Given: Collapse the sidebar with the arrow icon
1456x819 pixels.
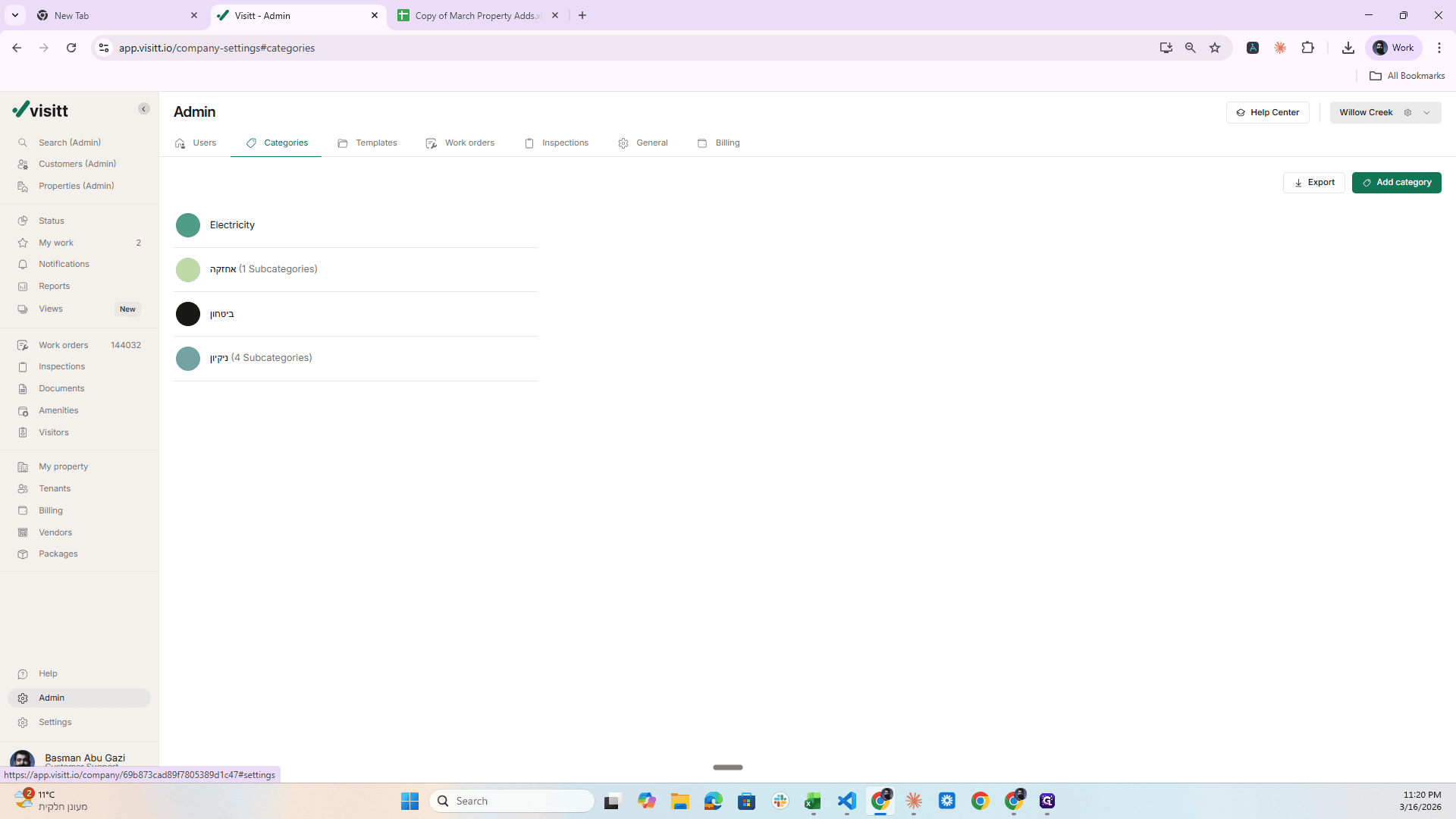Looking at the screenshot, I should tap(143, 109).
